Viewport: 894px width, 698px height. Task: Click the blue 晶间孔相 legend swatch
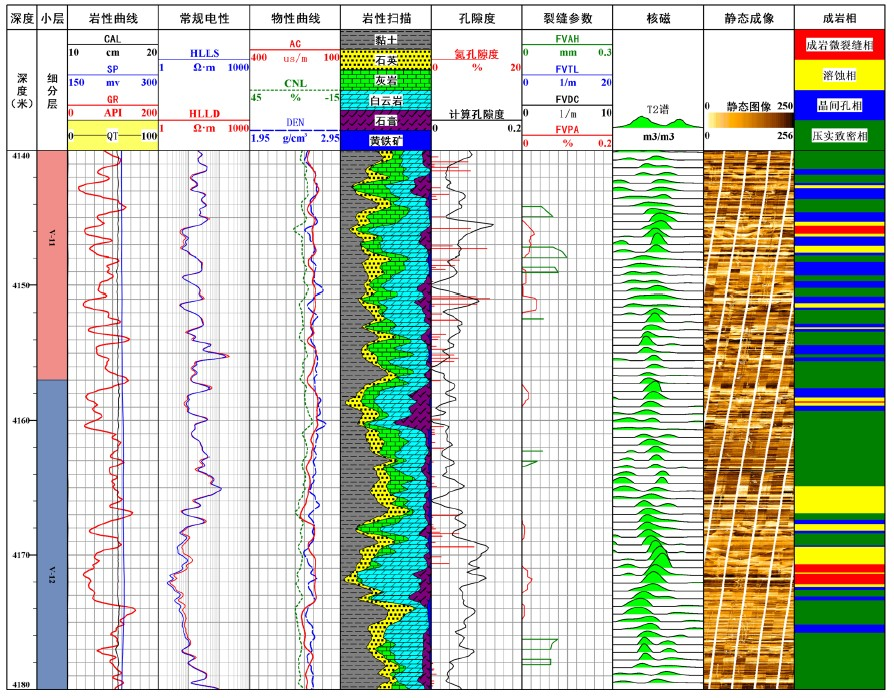(x=838, y=105)
